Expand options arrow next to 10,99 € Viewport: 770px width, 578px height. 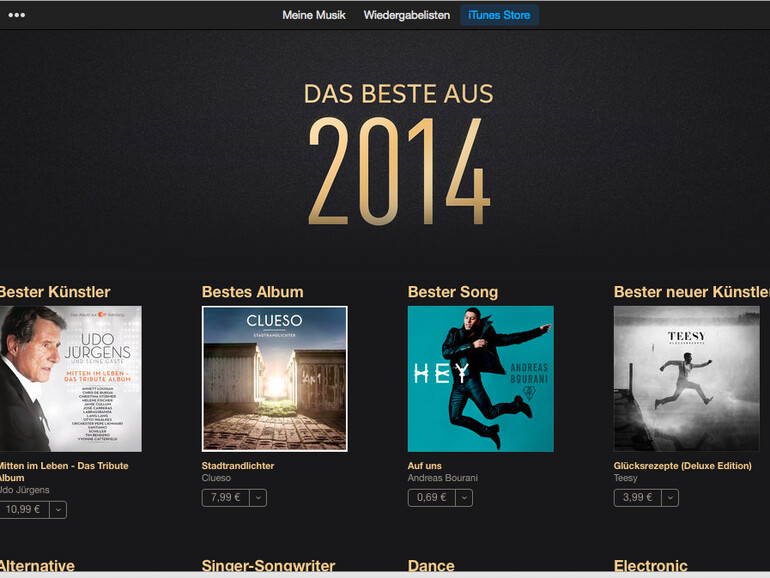58,510
